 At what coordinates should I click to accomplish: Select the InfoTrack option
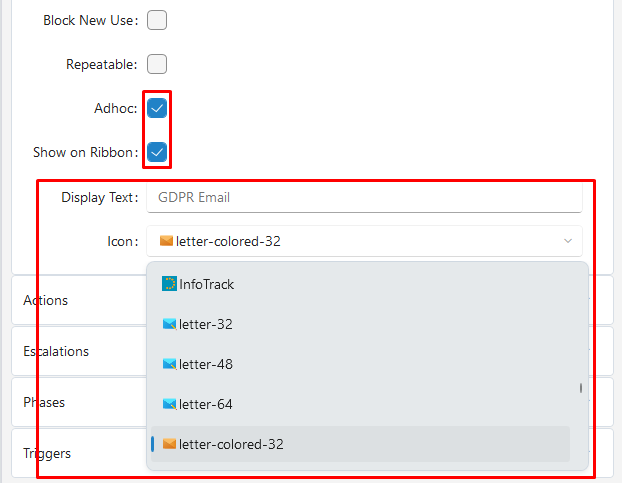(206, 284)
